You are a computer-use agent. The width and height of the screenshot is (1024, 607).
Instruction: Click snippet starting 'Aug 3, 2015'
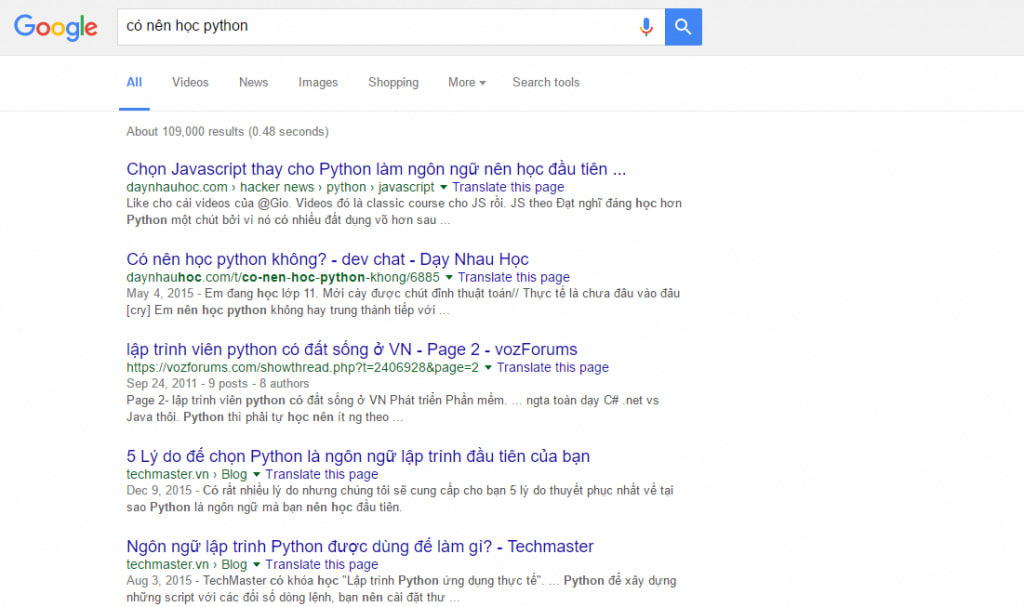coord(402,589)
